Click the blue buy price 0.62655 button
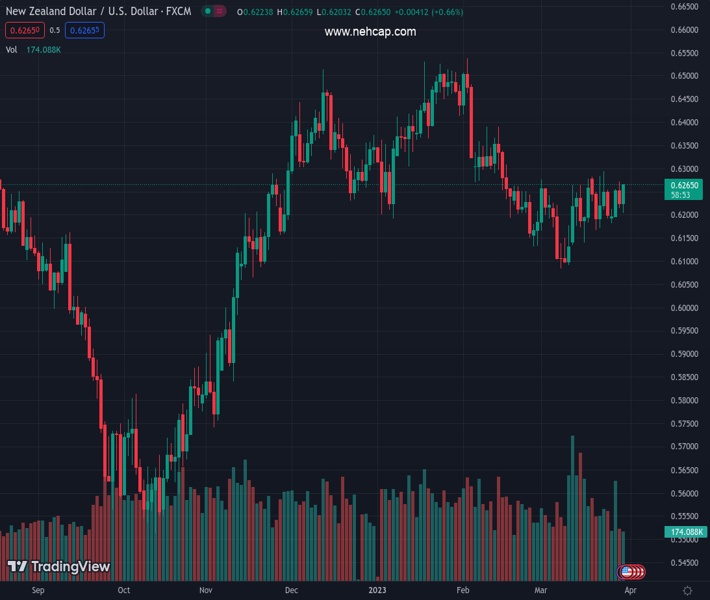This screenshot has width=710, height=600. tap(84, 30)
